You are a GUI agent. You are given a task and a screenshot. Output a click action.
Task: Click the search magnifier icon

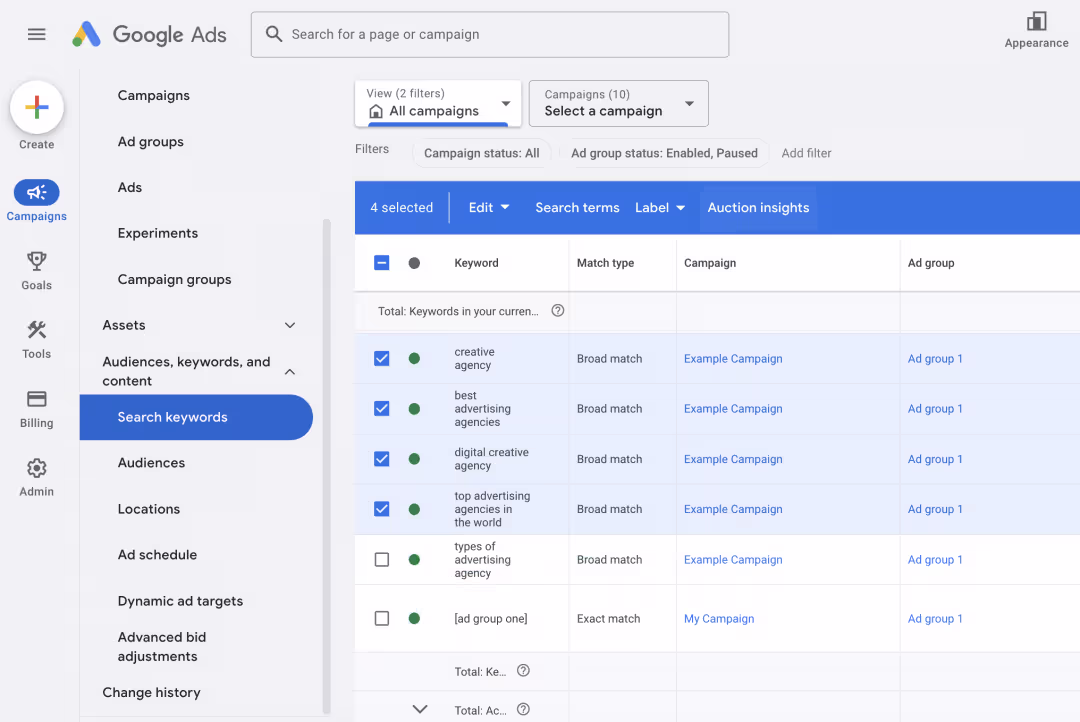click(x=273, y=34)
